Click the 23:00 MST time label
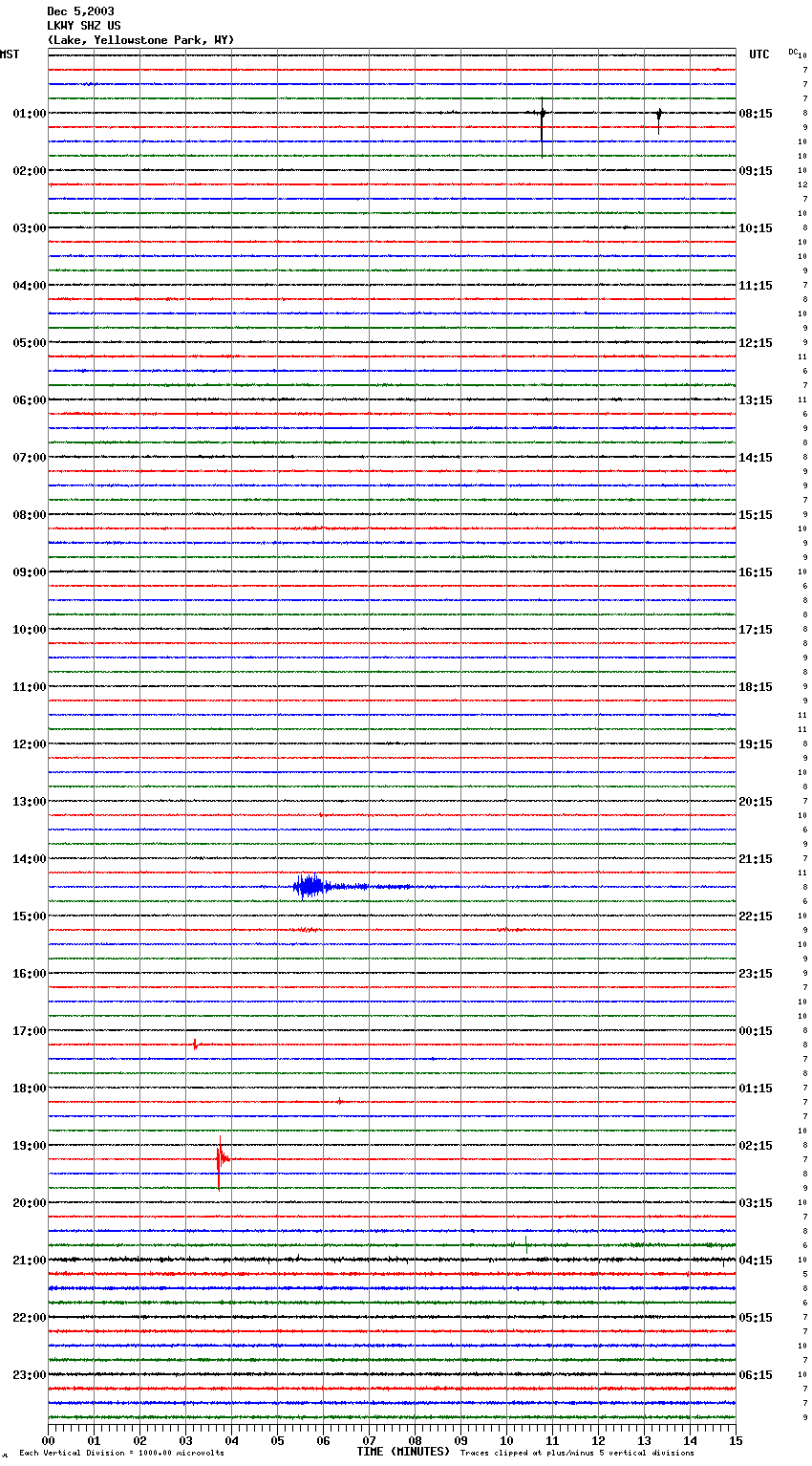Image resolution: width=812 pixels, height=1466 pixels. 29,1375
